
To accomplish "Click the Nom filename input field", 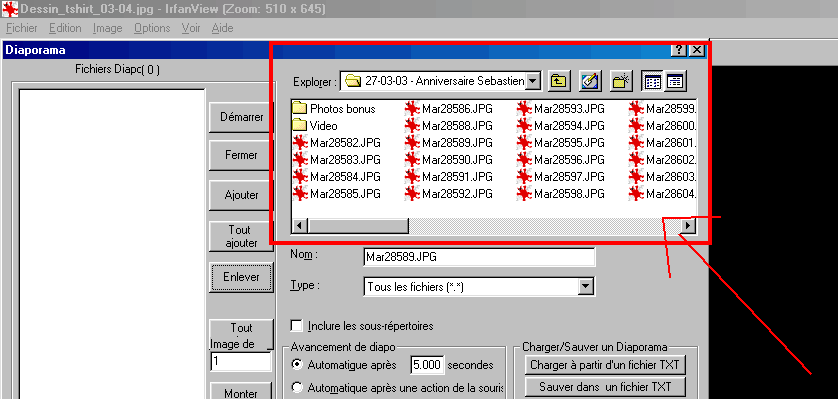I will tap(479, 257).
